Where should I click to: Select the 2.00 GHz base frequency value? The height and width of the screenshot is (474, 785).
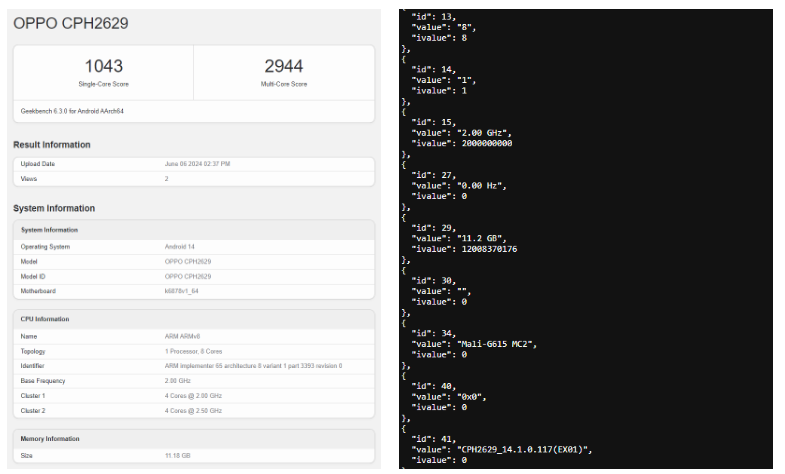[x=178, y=381]
